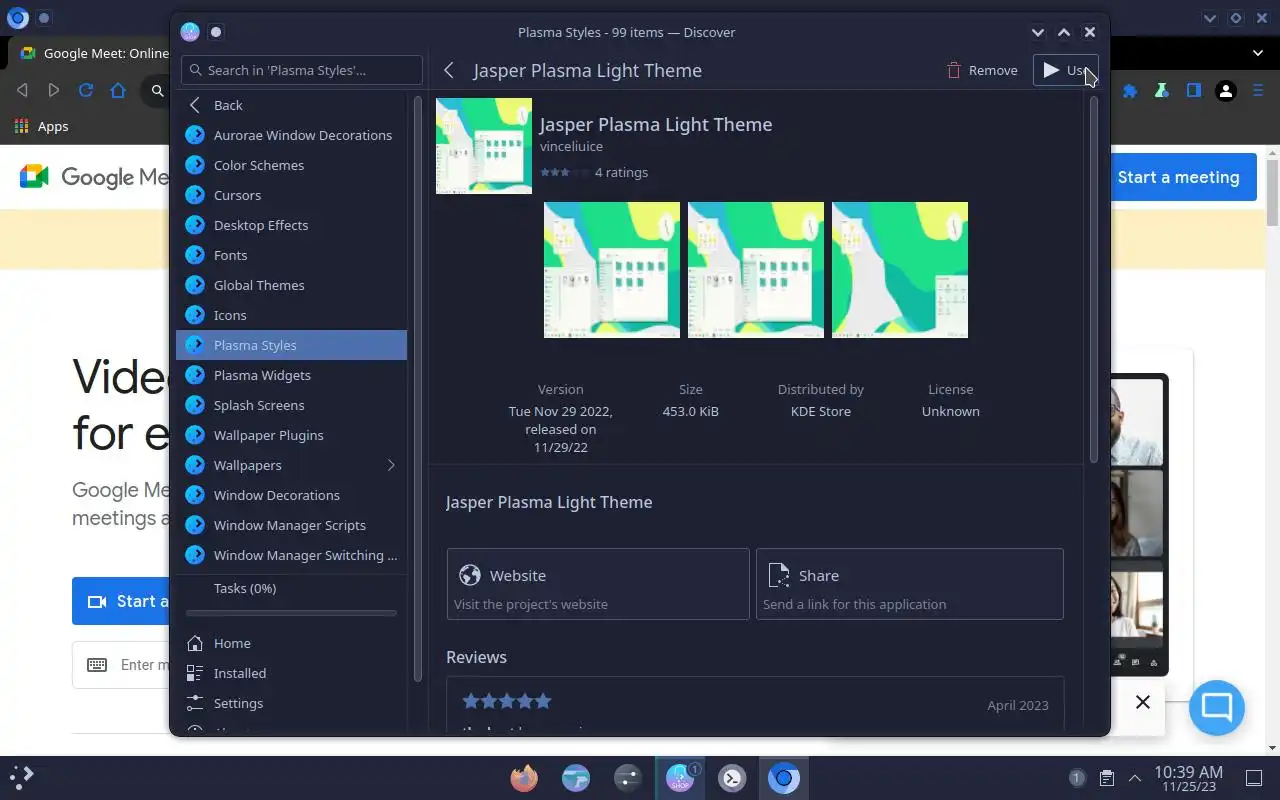Click the show desktop button in taskbar

tap(1254, 777)
